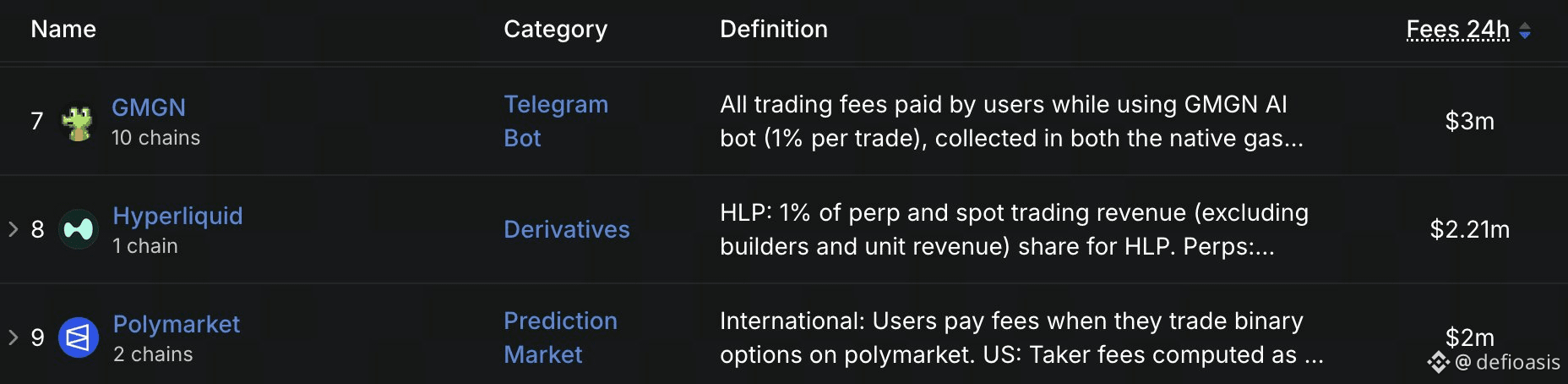Click the Polymarket fee definition text
The height and width of the screenshot is (384, 1568).
click(1021, 337)
